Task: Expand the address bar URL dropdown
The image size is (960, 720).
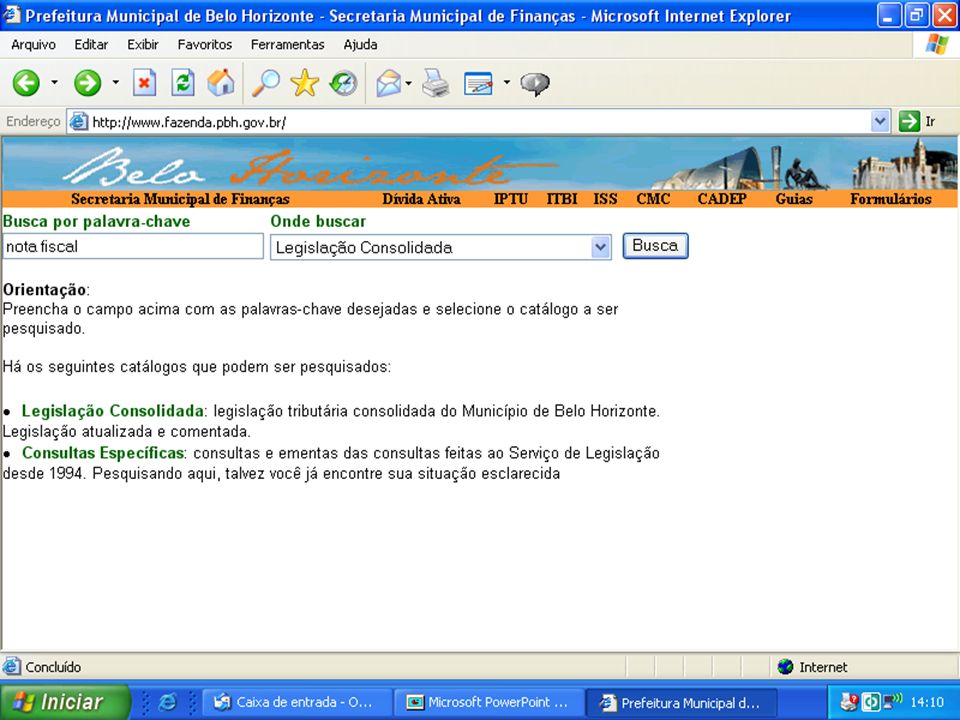Action: coord(879,121)
